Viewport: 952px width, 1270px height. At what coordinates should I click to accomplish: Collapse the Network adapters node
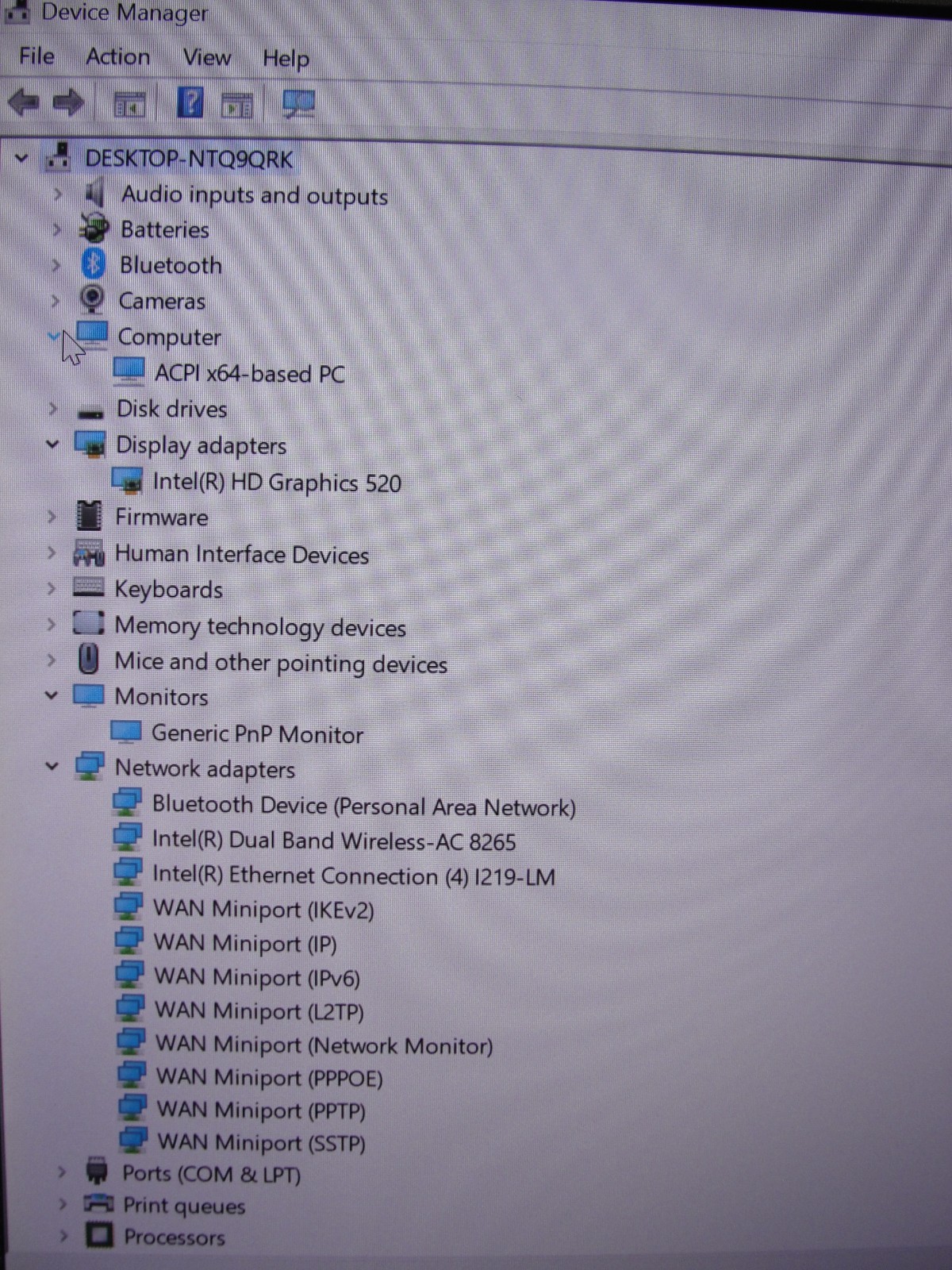[52, 767]
